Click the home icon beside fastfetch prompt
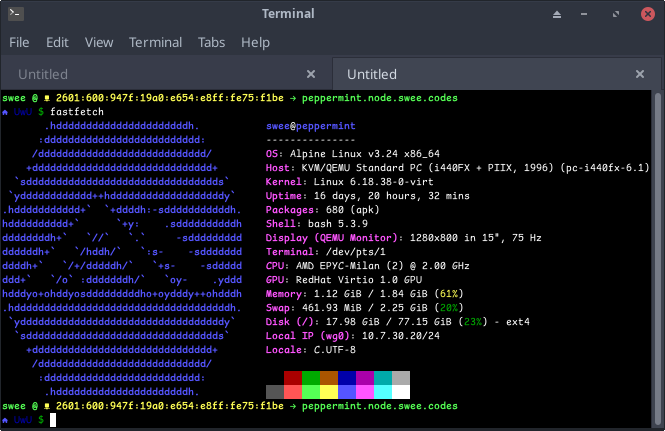 tap(5, 112)
